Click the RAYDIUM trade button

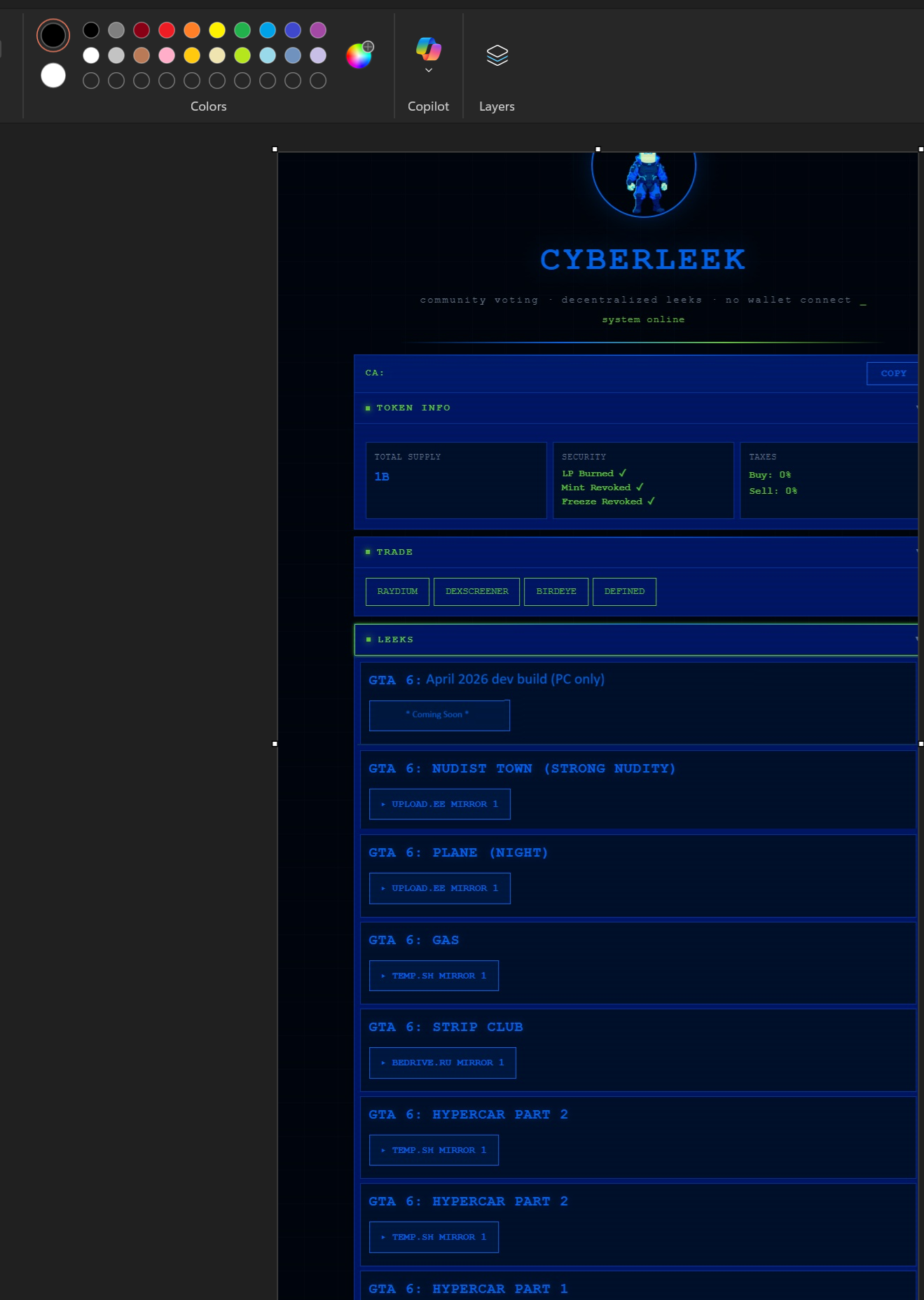click(x=397, y=592)
